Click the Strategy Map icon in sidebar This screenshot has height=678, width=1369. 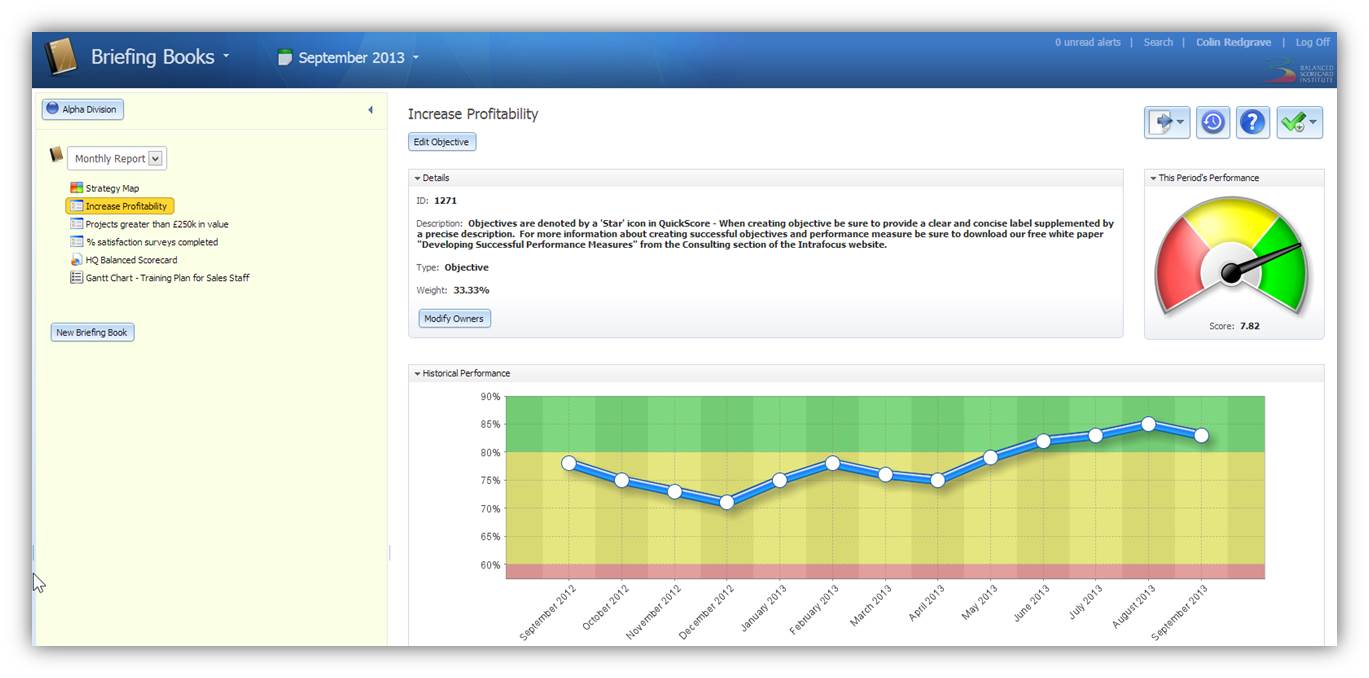pyautogui.click(x=77, y=188)
